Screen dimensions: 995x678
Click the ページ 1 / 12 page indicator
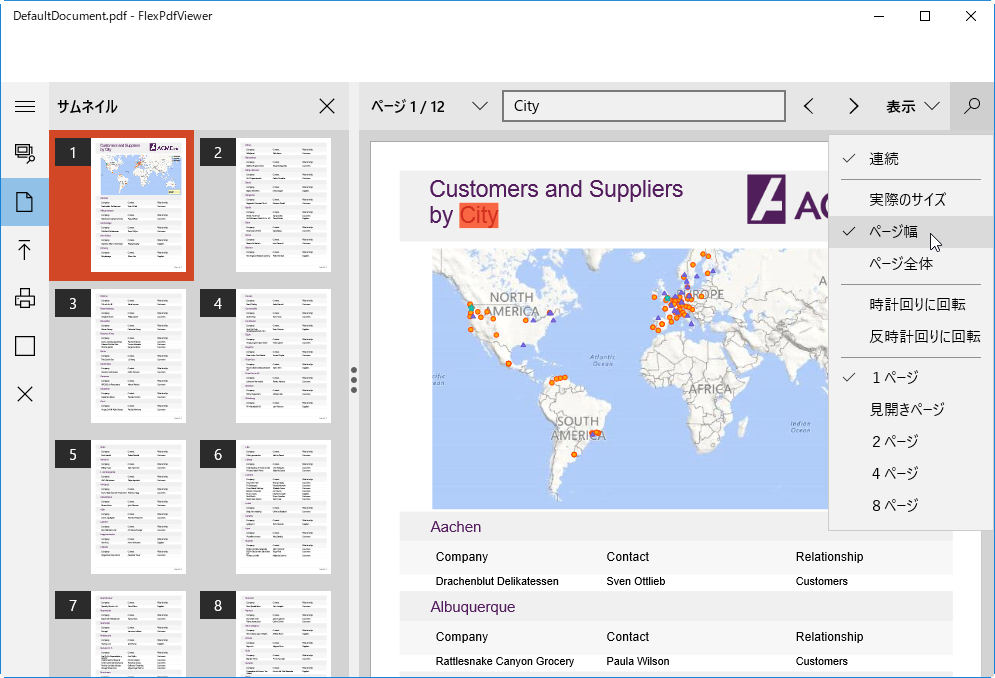coord(408,106)
